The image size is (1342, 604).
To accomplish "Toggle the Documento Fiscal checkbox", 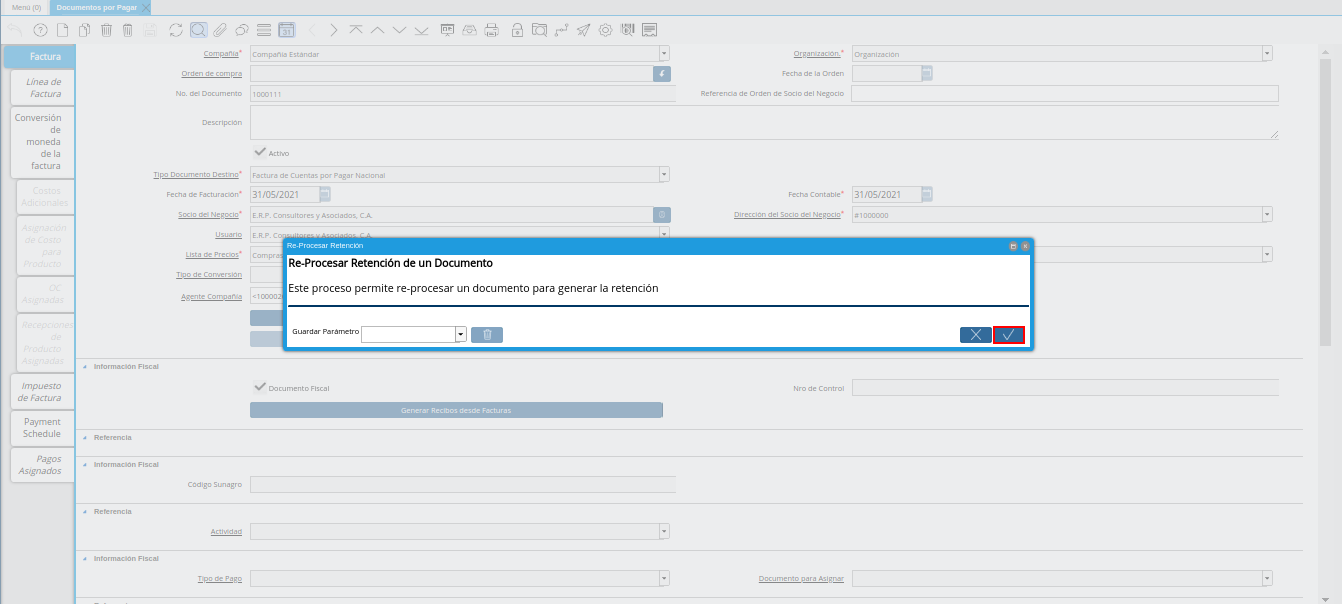I will point(260,387).
